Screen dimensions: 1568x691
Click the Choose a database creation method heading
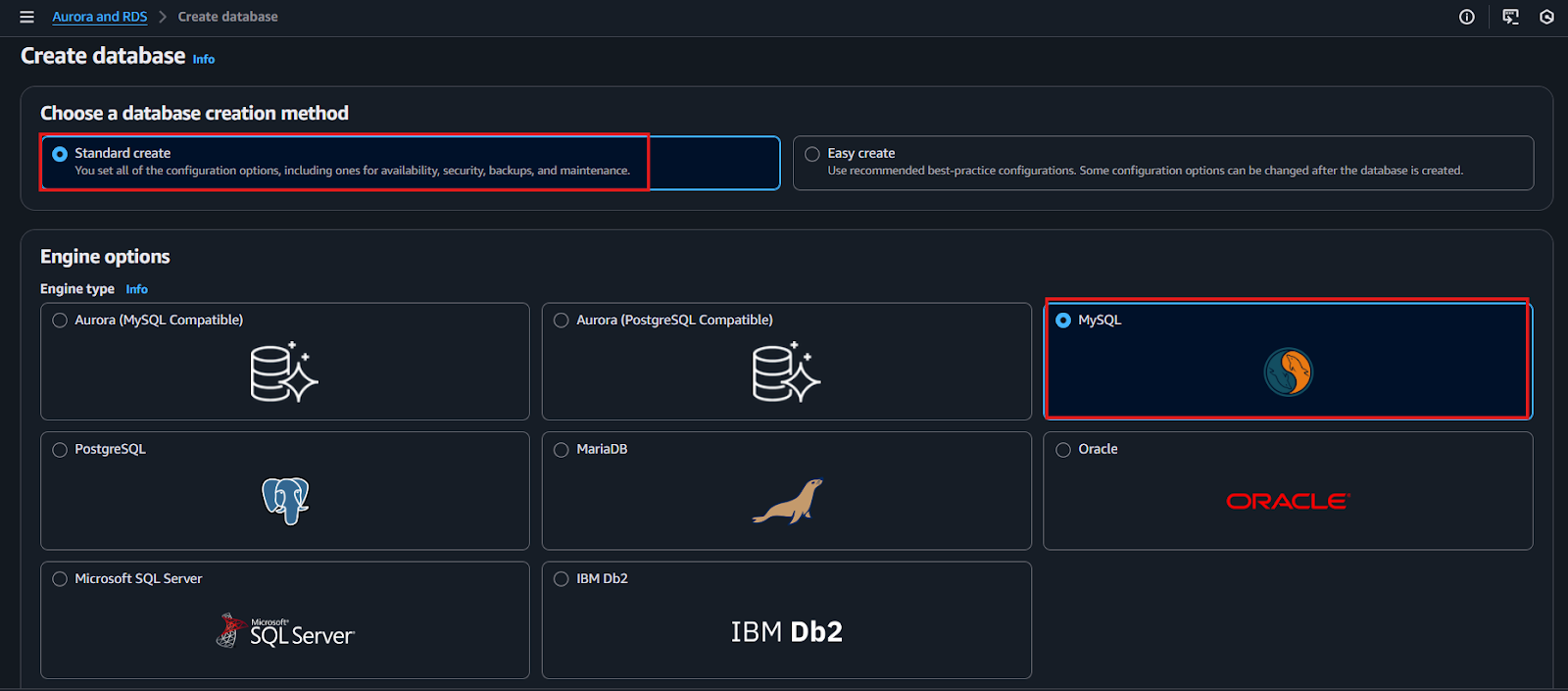194,114
